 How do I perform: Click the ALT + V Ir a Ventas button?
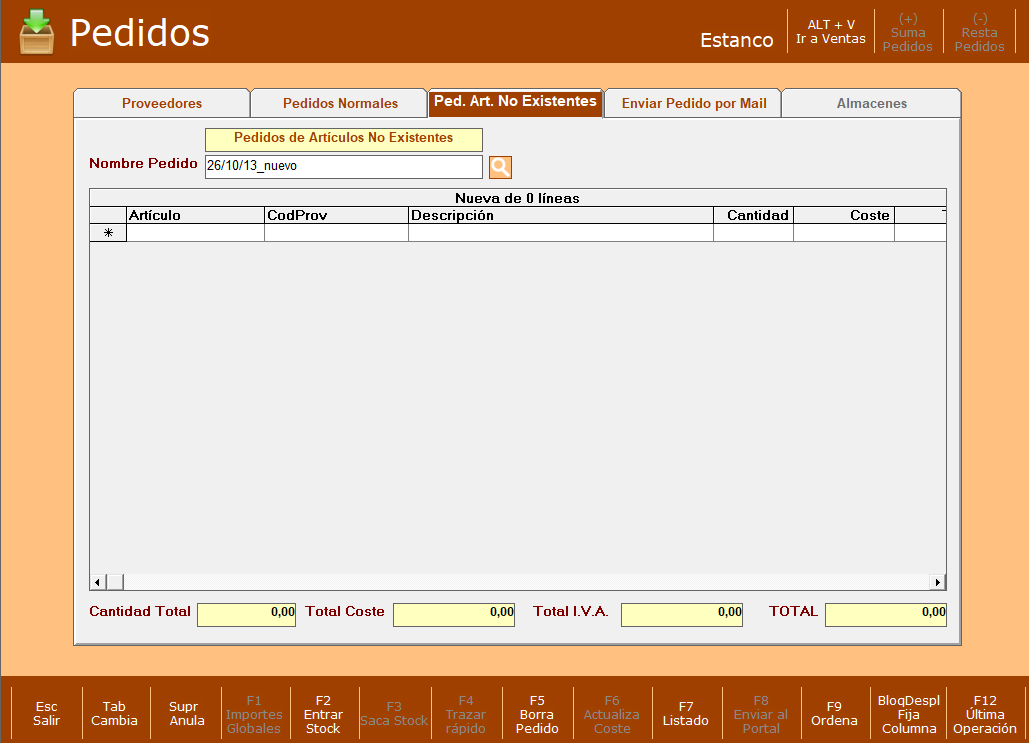(x=831, y=32)
